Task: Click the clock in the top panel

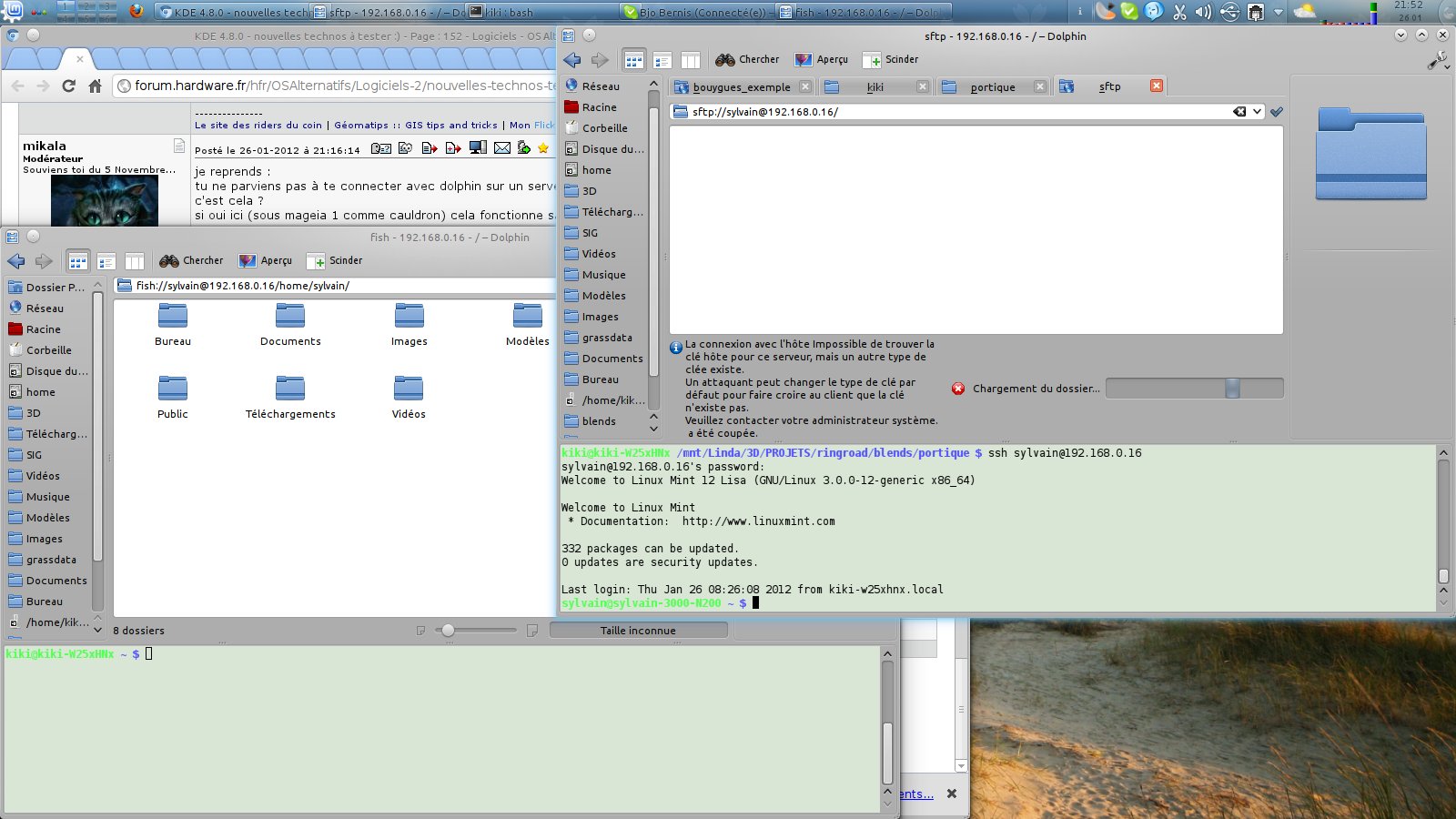Action: pyautogui.click(x=1409, y=11)
